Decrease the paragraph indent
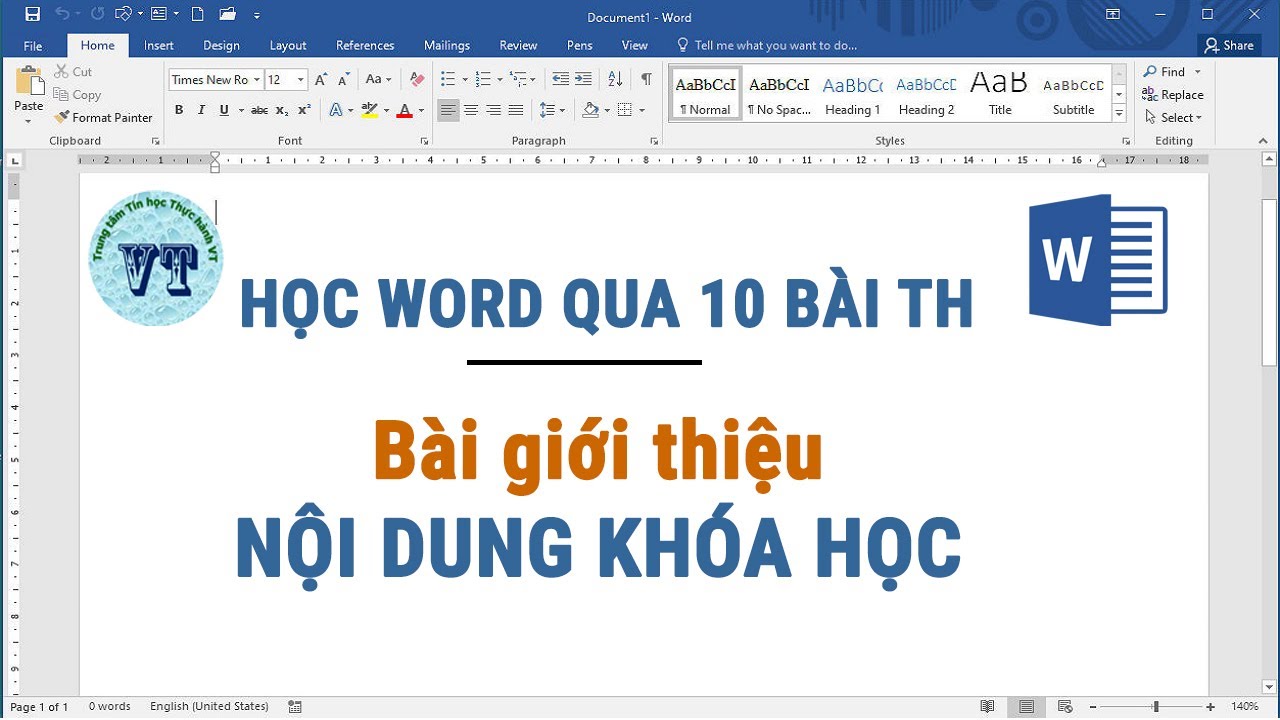Viewport: 1280px width, 720px height. [561, 79]
